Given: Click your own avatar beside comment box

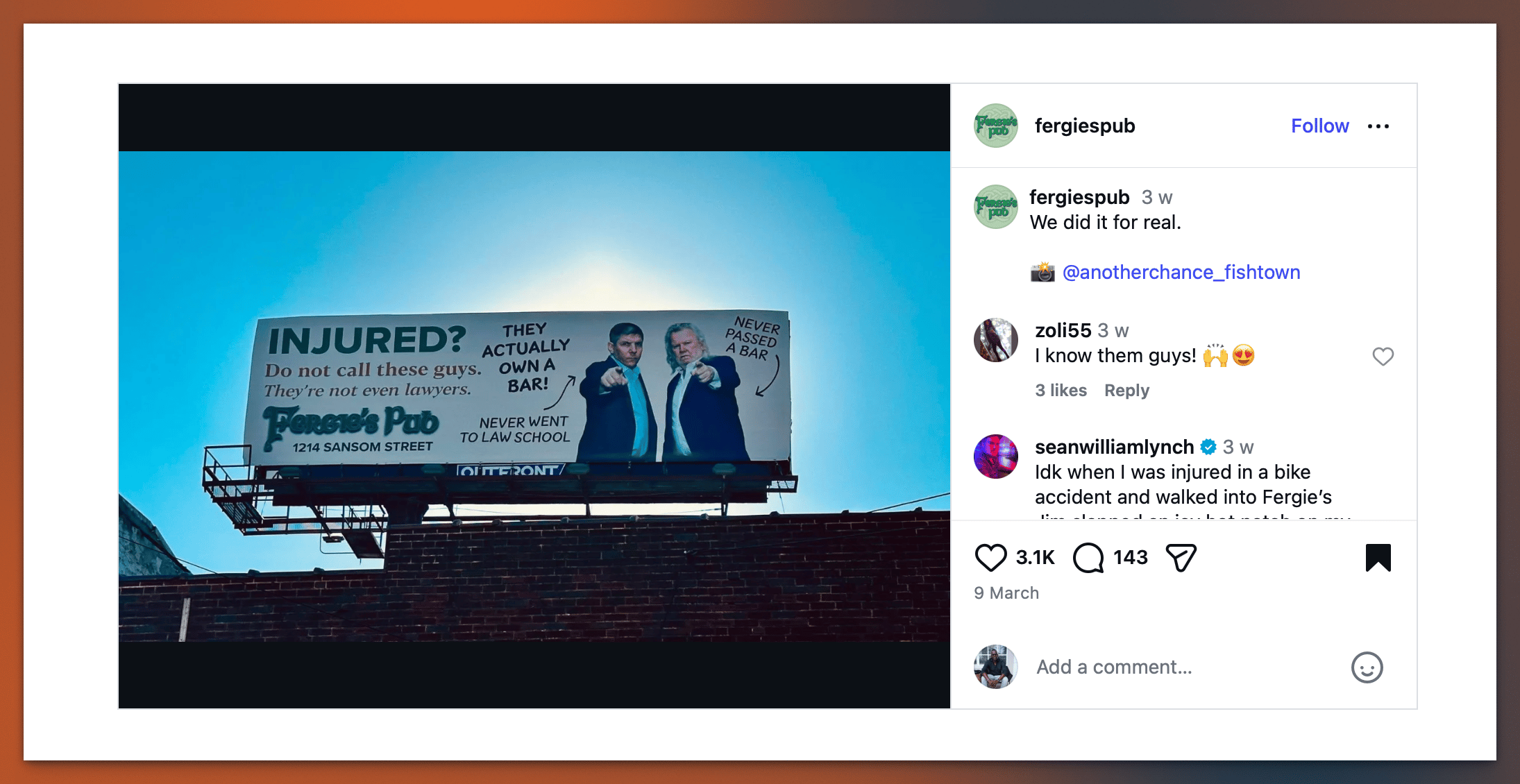Looking at the screenshot, I should 996,667.
